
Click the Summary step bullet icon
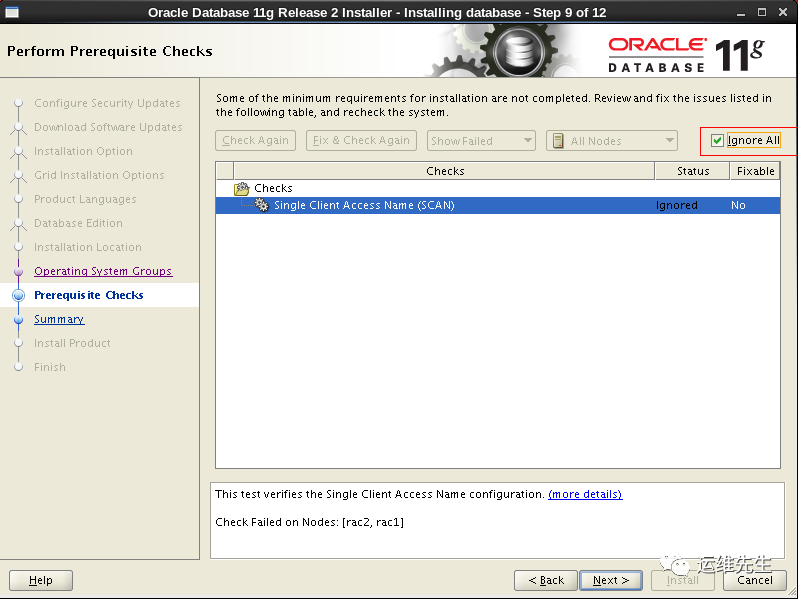(18, 320)
